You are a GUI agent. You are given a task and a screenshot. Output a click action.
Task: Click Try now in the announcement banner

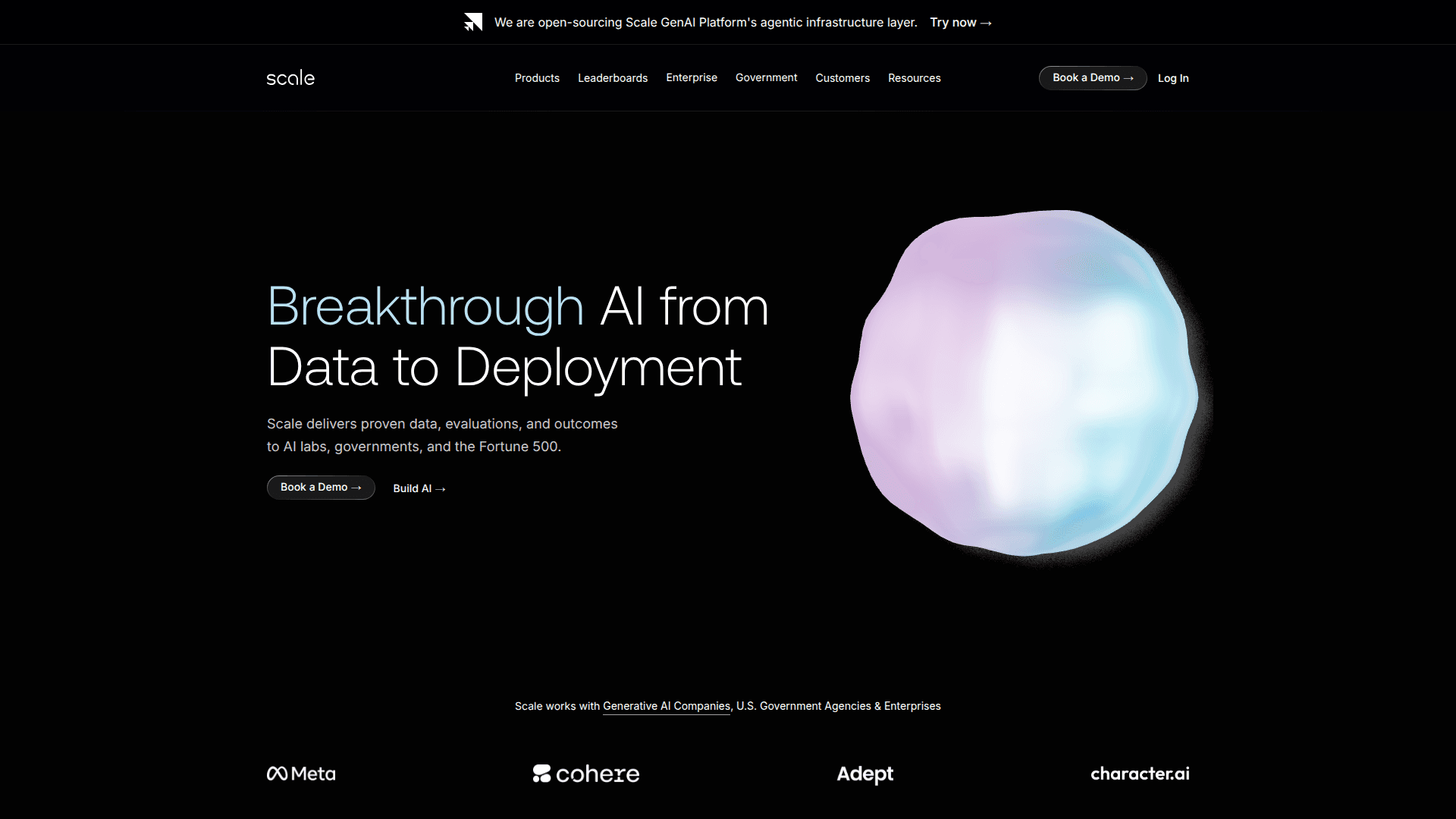tap(952, 23)
